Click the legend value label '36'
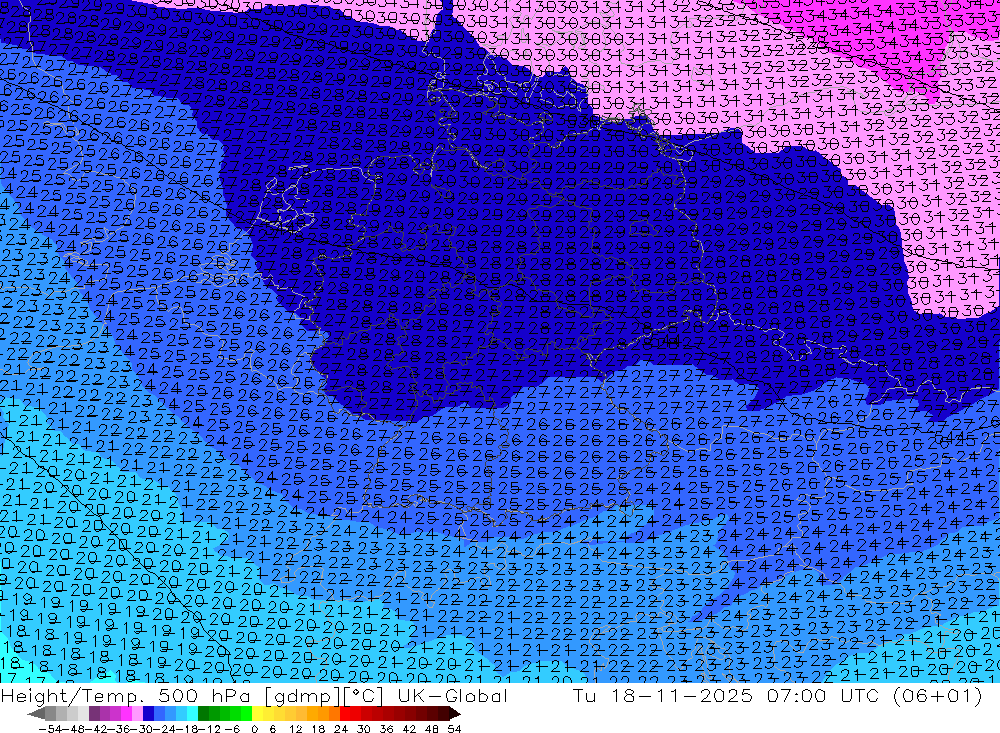Image resolution: width=1000 pixels, height=733 pixels. 386,729
